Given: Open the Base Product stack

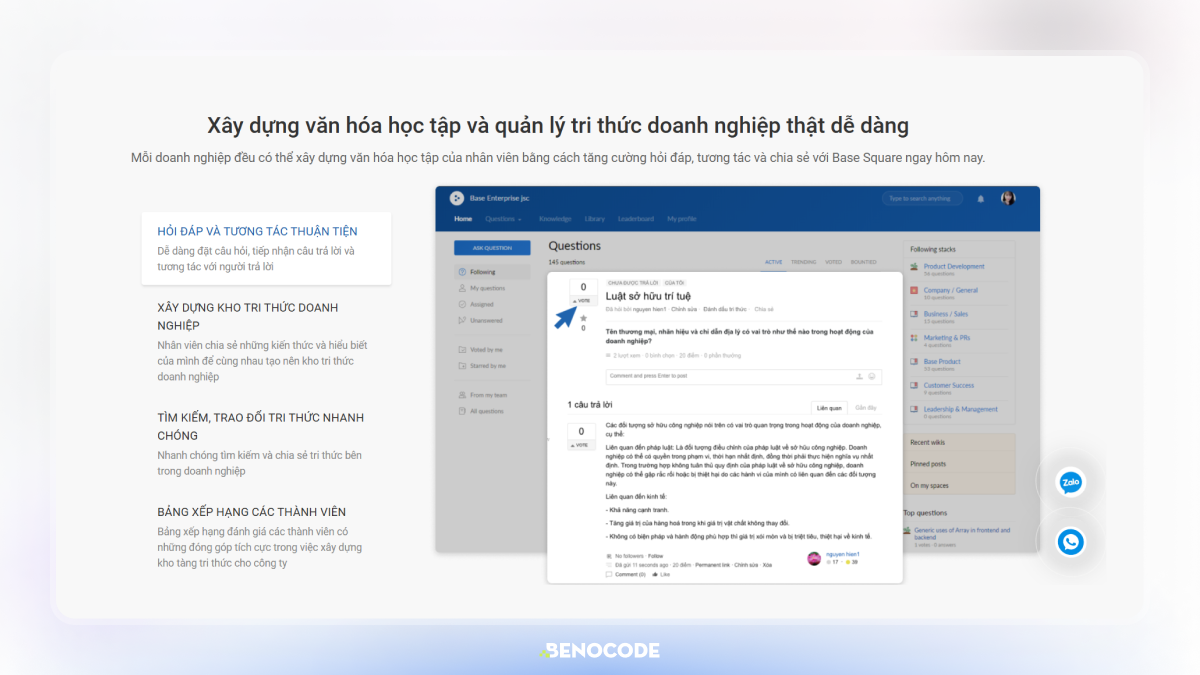Looking at the screenshot, I should click(x=942, y=361).
